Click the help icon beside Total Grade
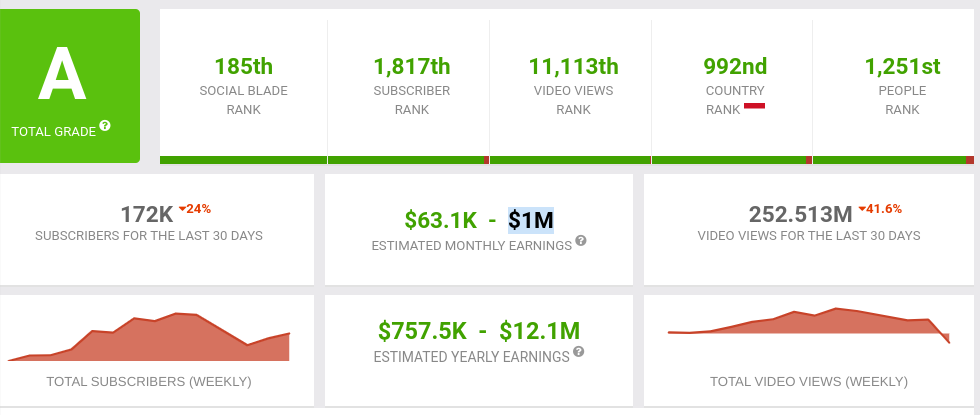The image size is (980, 415). [x=105, y=127]
